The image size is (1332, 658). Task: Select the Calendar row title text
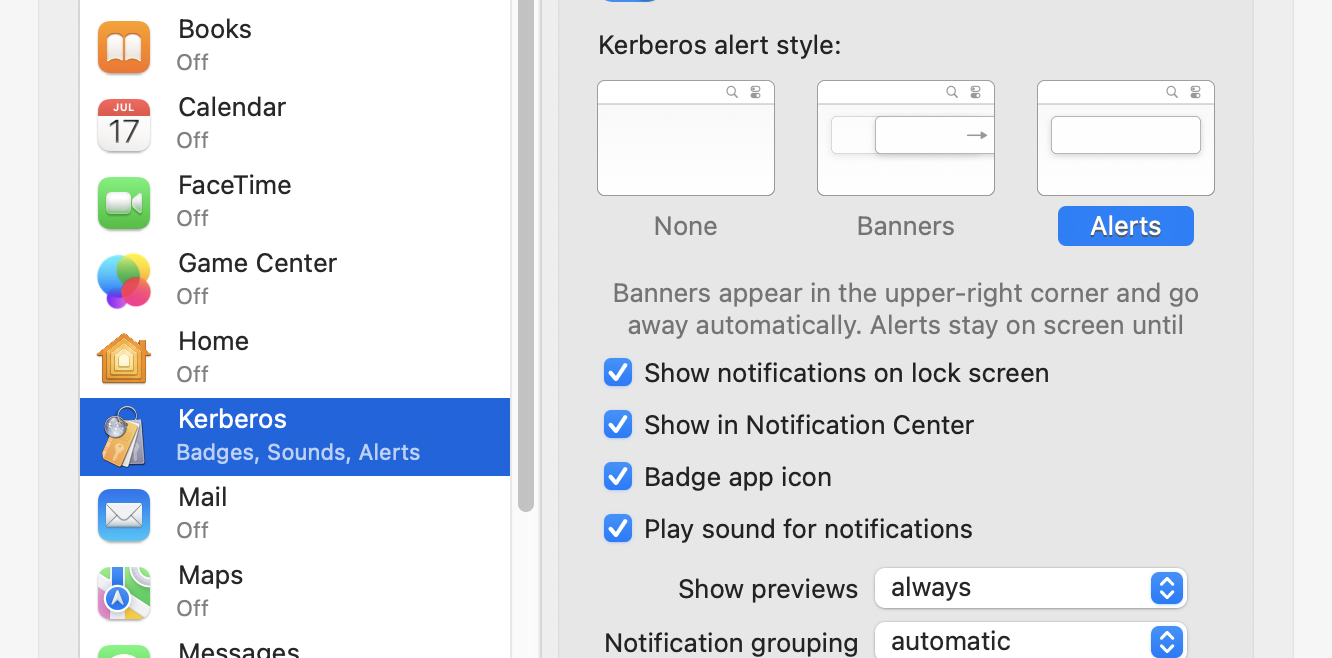[232, 107]
